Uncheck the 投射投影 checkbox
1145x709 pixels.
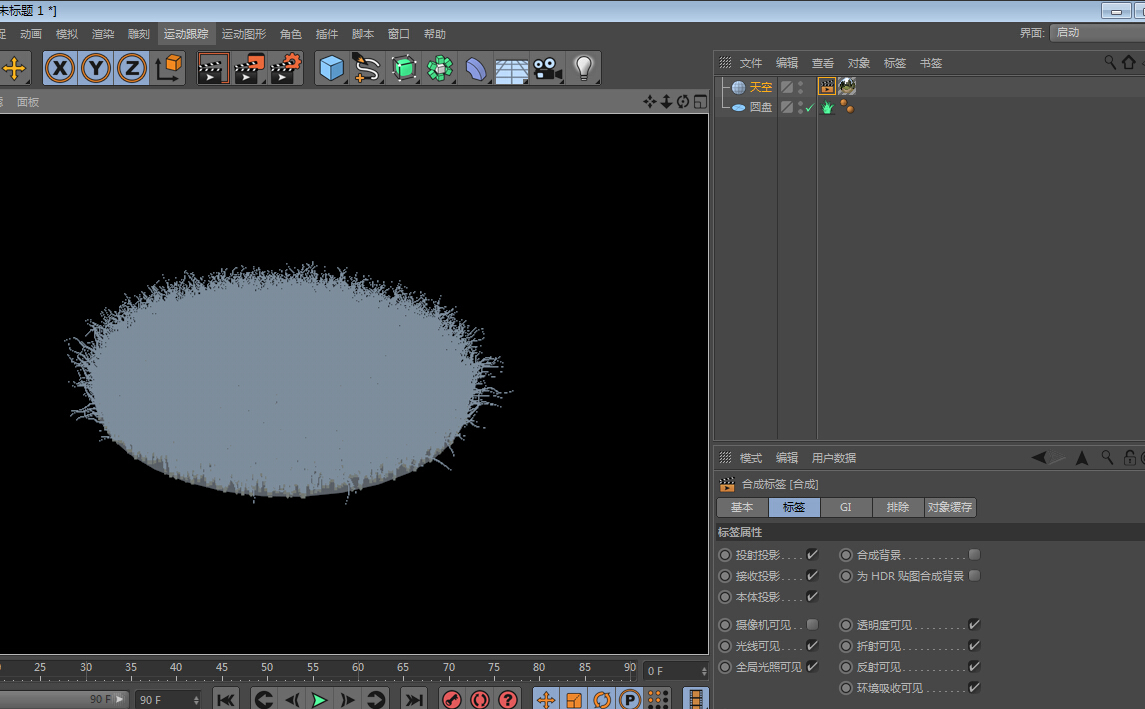(x=812, y=555)
